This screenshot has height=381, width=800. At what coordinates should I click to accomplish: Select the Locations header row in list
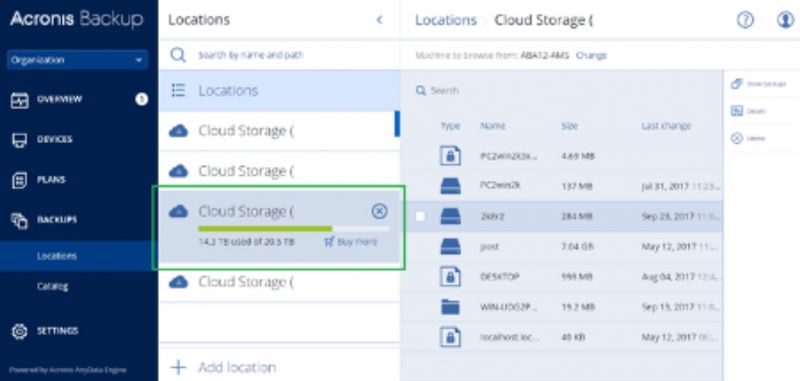(x=279, y=91)
